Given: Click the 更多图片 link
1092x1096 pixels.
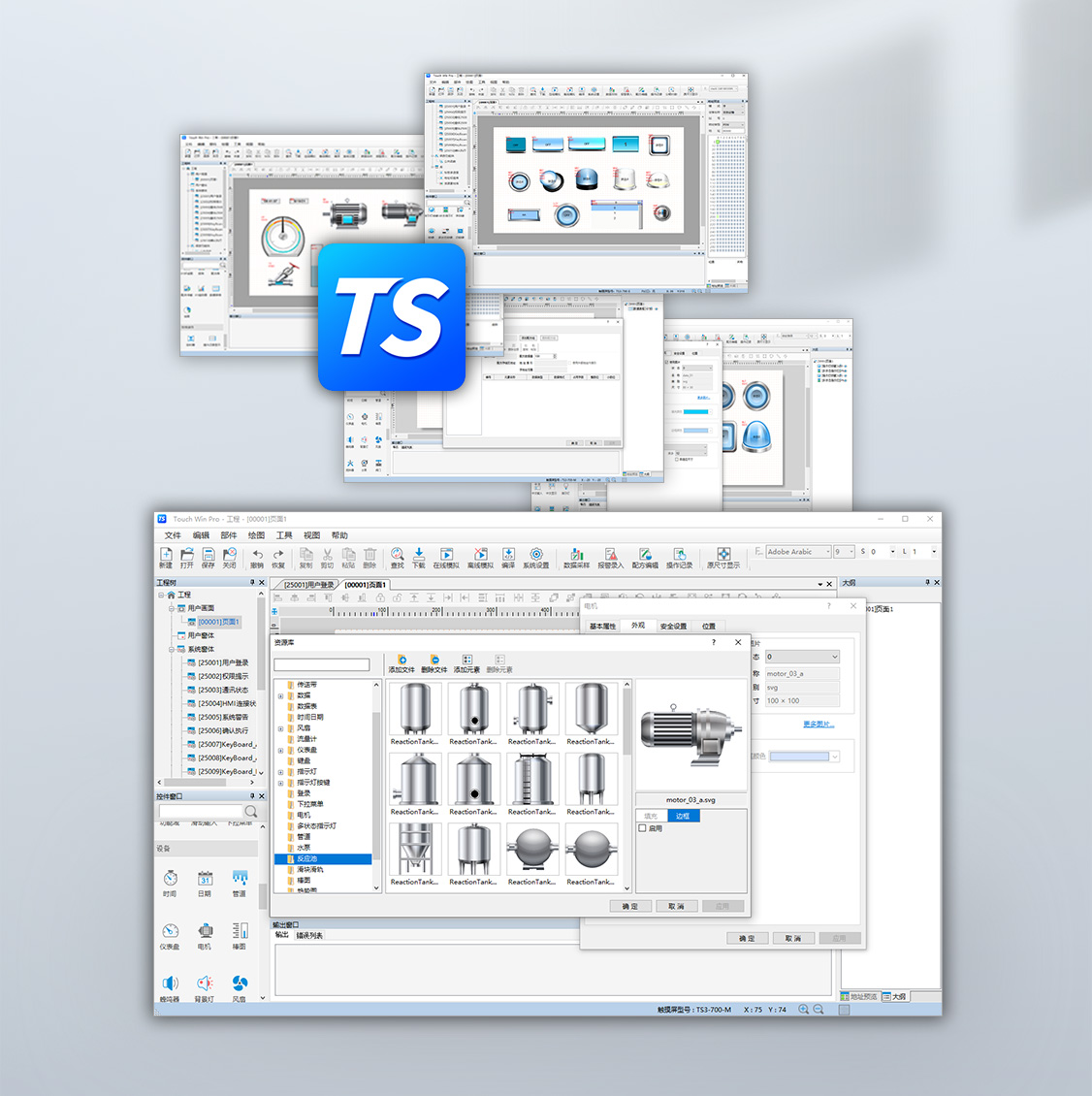Looking at the screenshot, I should pyautogui.click(x=819, y=725).
